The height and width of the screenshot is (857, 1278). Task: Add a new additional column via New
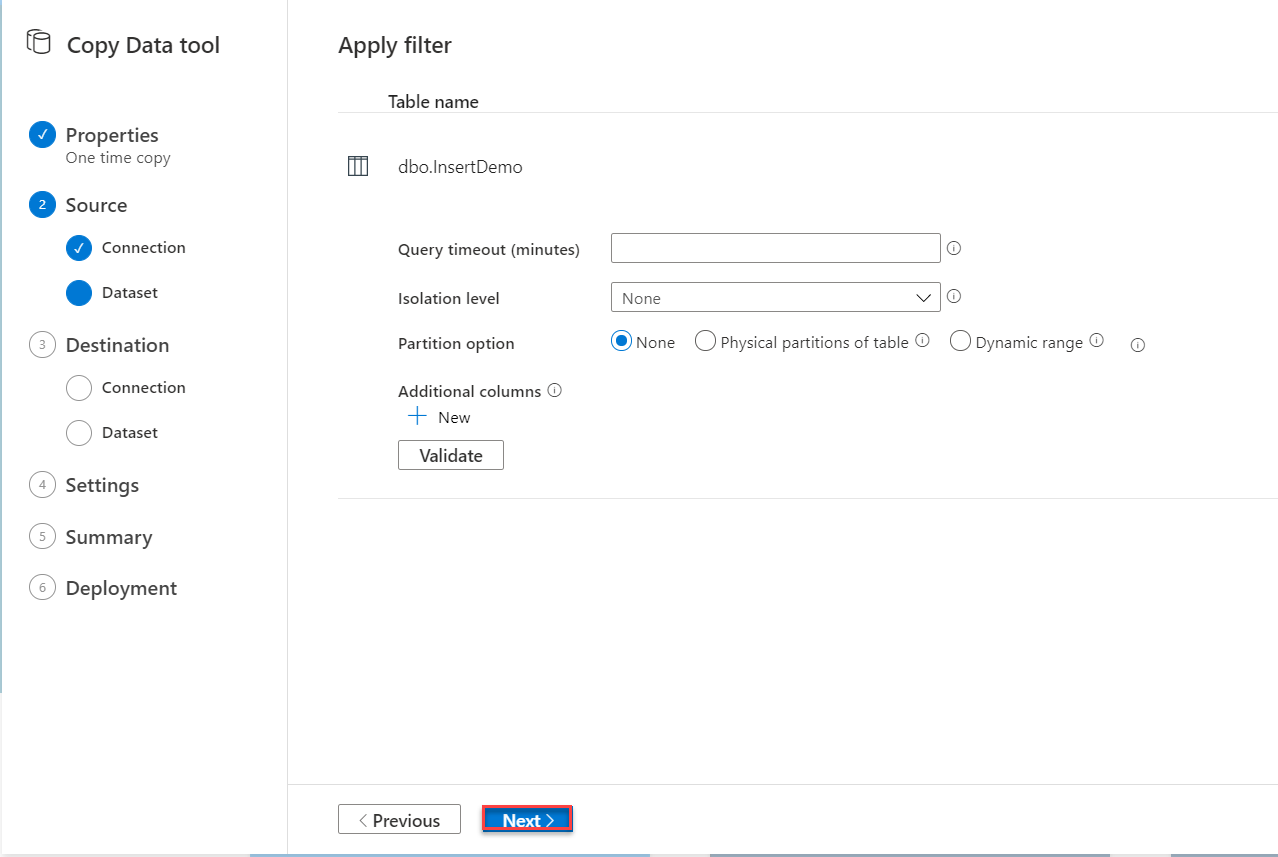coord(438,417)
